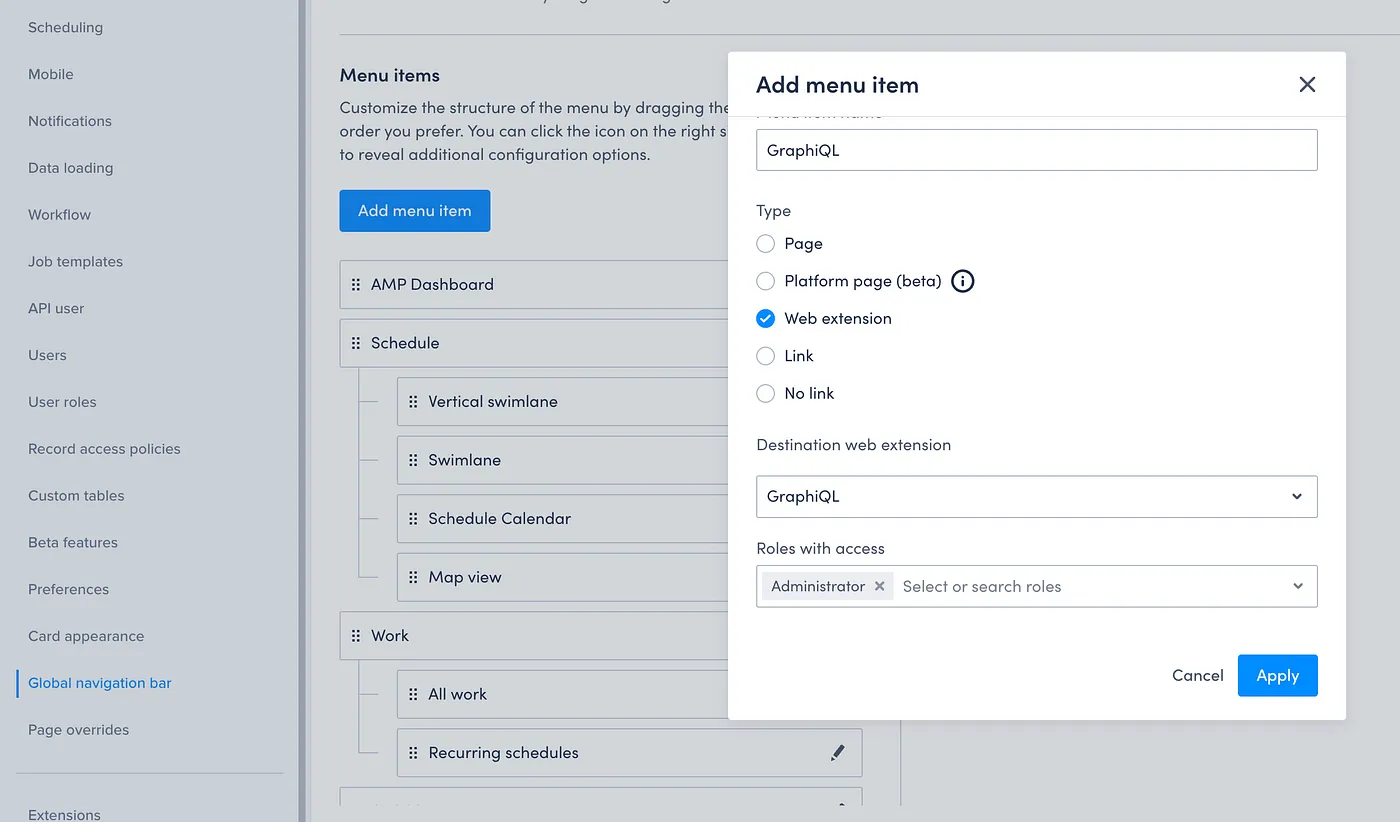Choose the No link type option
The height and width of the screenshot is (822, 1400).
(766, 394)
